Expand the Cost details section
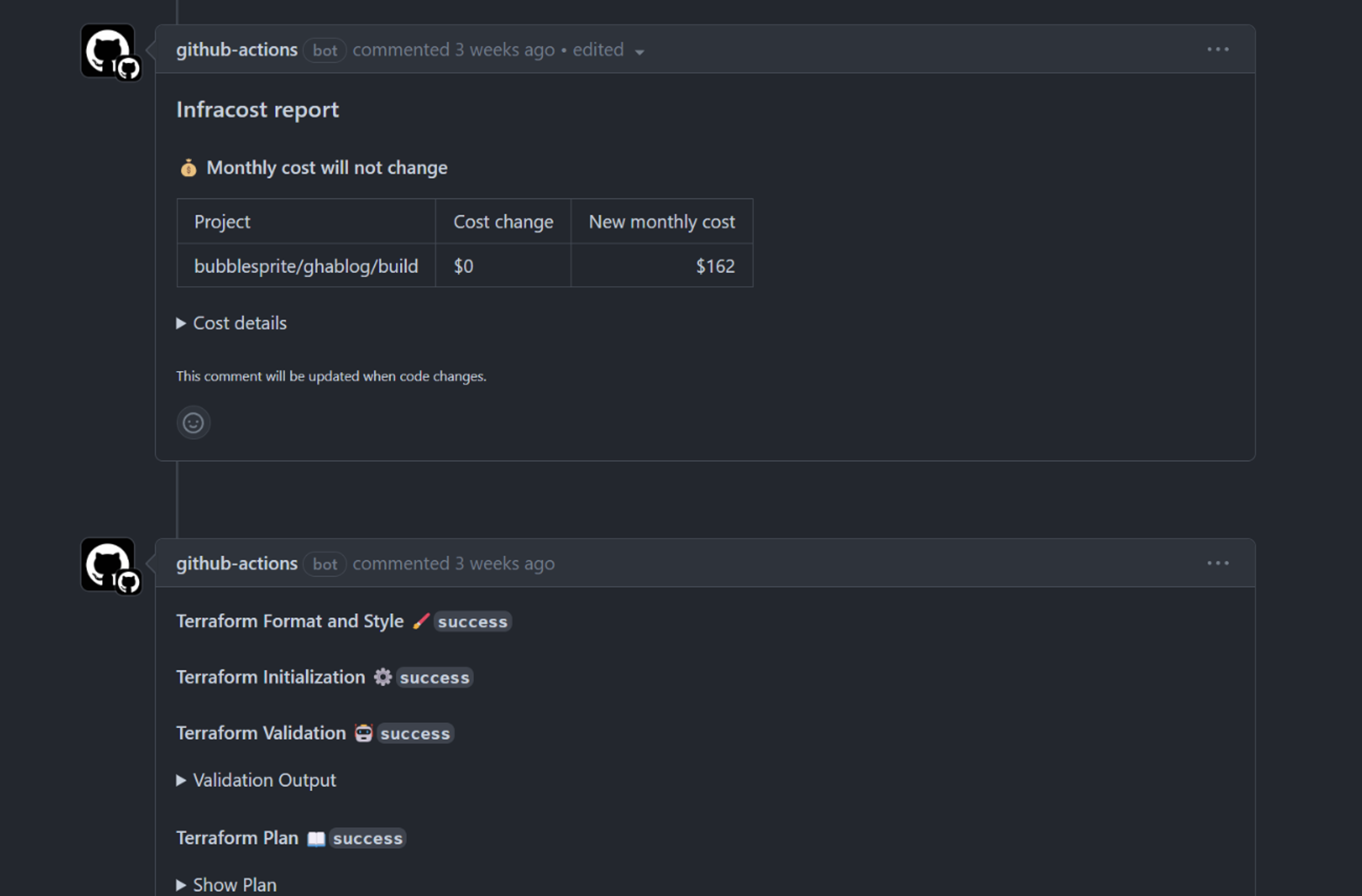This screenshot has height=896, width=1362. (x=239, y=323)
